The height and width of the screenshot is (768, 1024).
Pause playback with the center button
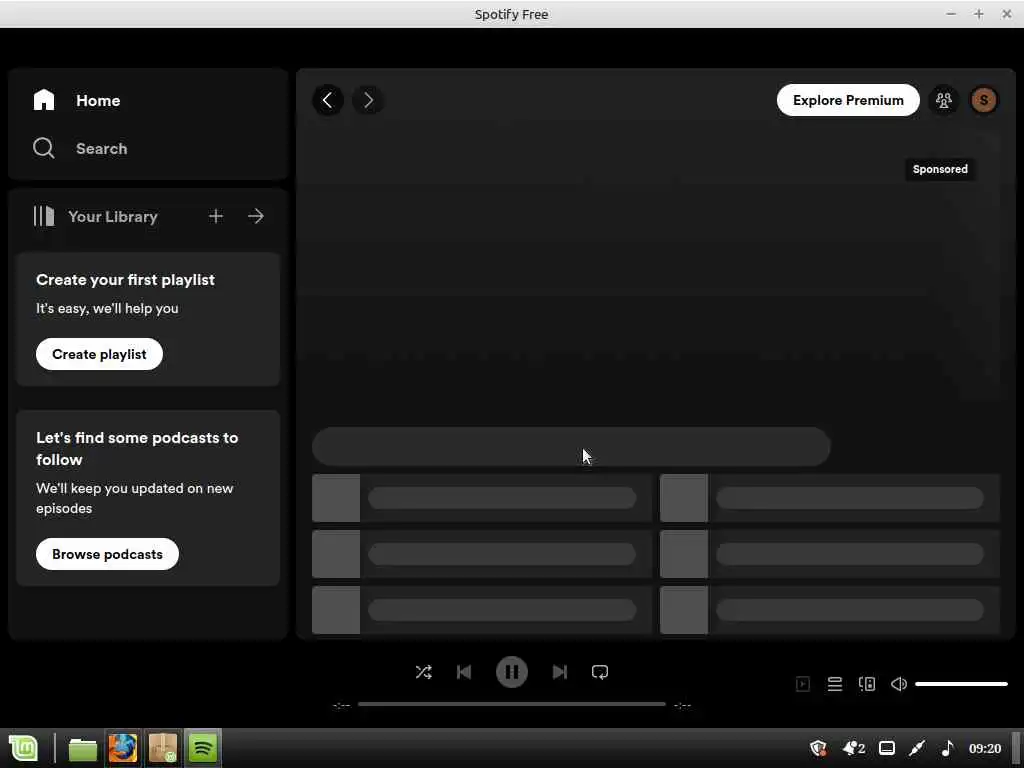point(512,672)
